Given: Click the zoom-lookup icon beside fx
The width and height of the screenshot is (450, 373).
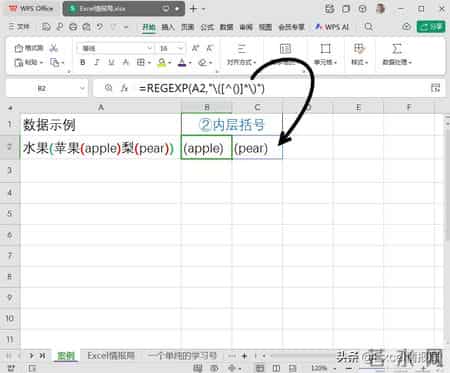Looking at the screenshot, I should click(x=108, y=88).
